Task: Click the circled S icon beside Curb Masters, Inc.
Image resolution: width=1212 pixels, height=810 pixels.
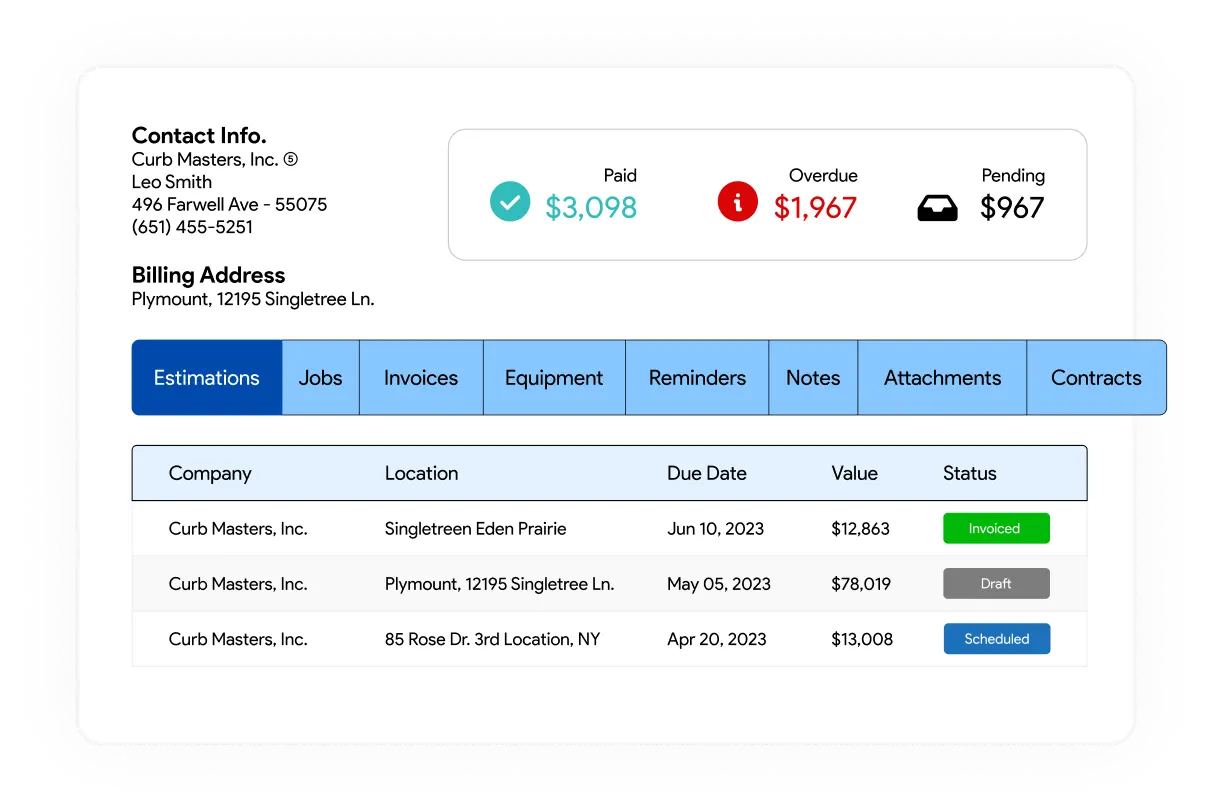Action: coord(289,159)
